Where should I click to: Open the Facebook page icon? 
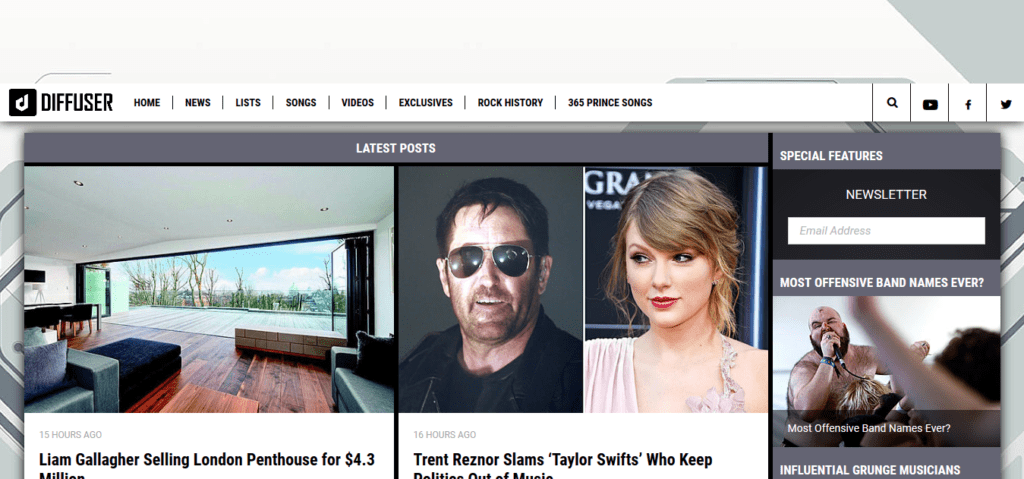tap(968, 104)
